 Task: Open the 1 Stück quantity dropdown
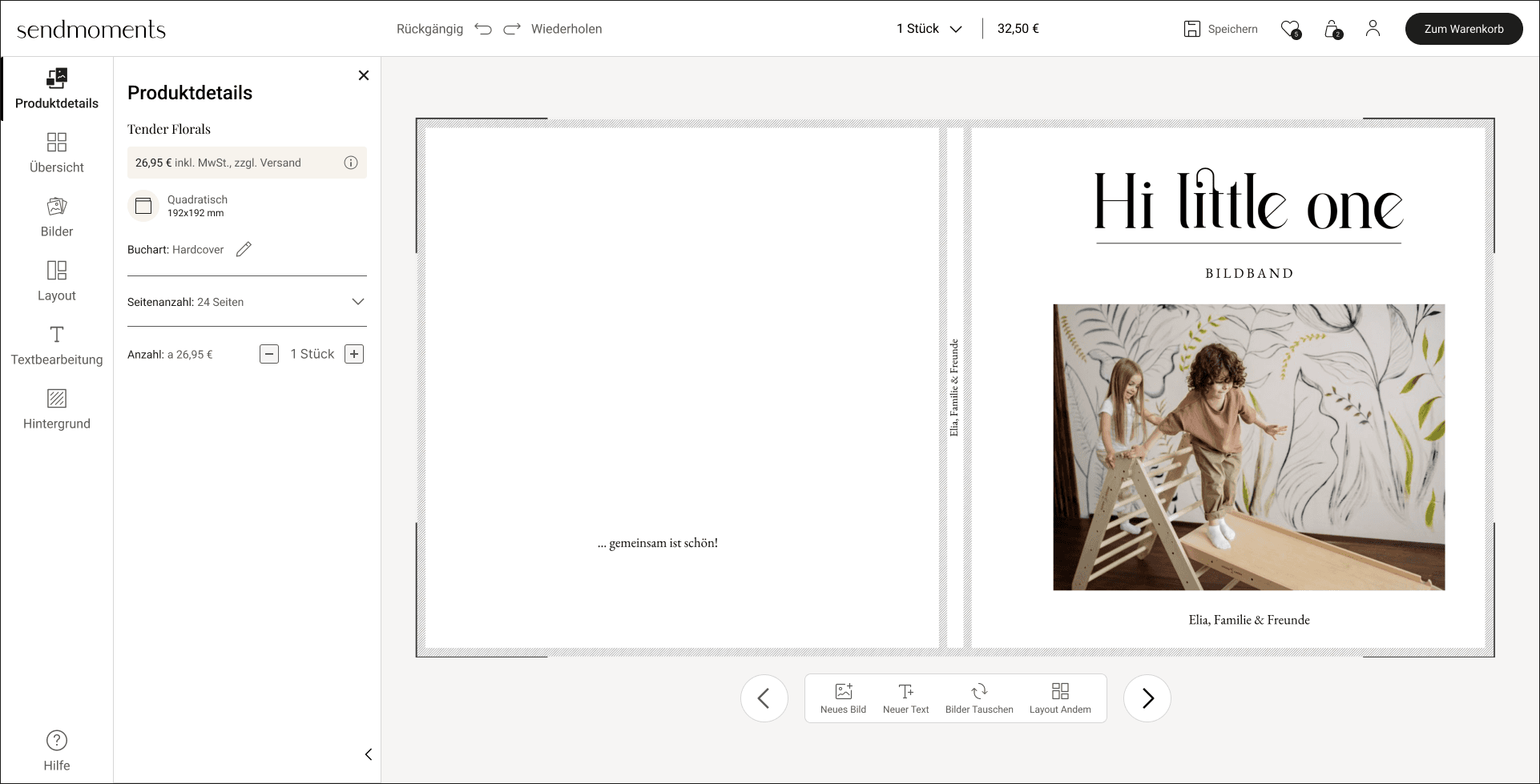(x=929, y=29)
